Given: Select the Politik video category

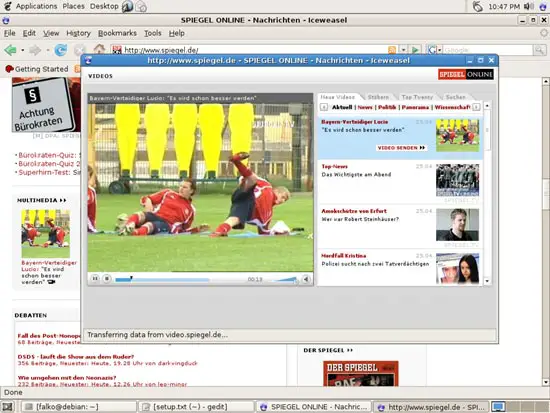Looking at the screenshot, I should click(387, 107).
